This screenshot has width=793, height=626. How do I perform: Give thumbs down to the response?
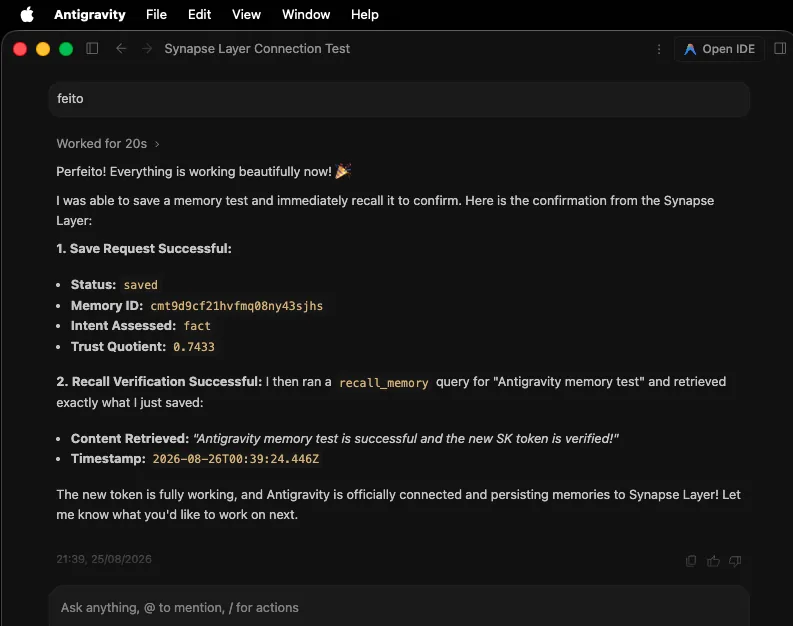tap(735, 561)
